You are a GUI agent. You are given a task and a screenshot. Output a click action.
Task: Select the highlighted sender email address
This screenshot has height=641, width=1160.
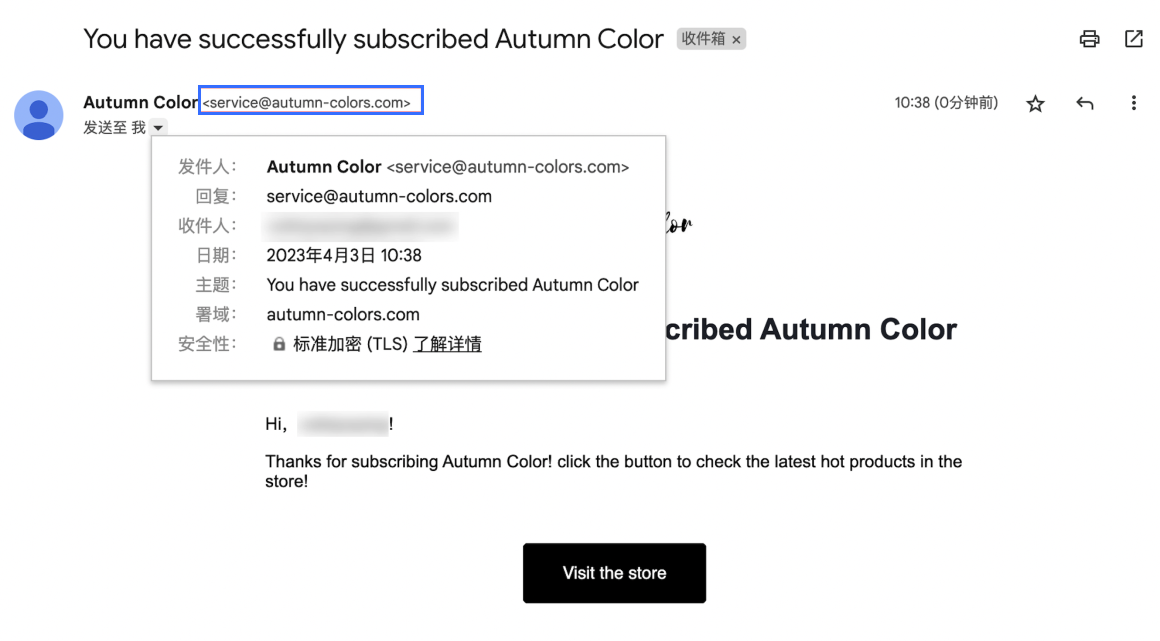[311, 101]
